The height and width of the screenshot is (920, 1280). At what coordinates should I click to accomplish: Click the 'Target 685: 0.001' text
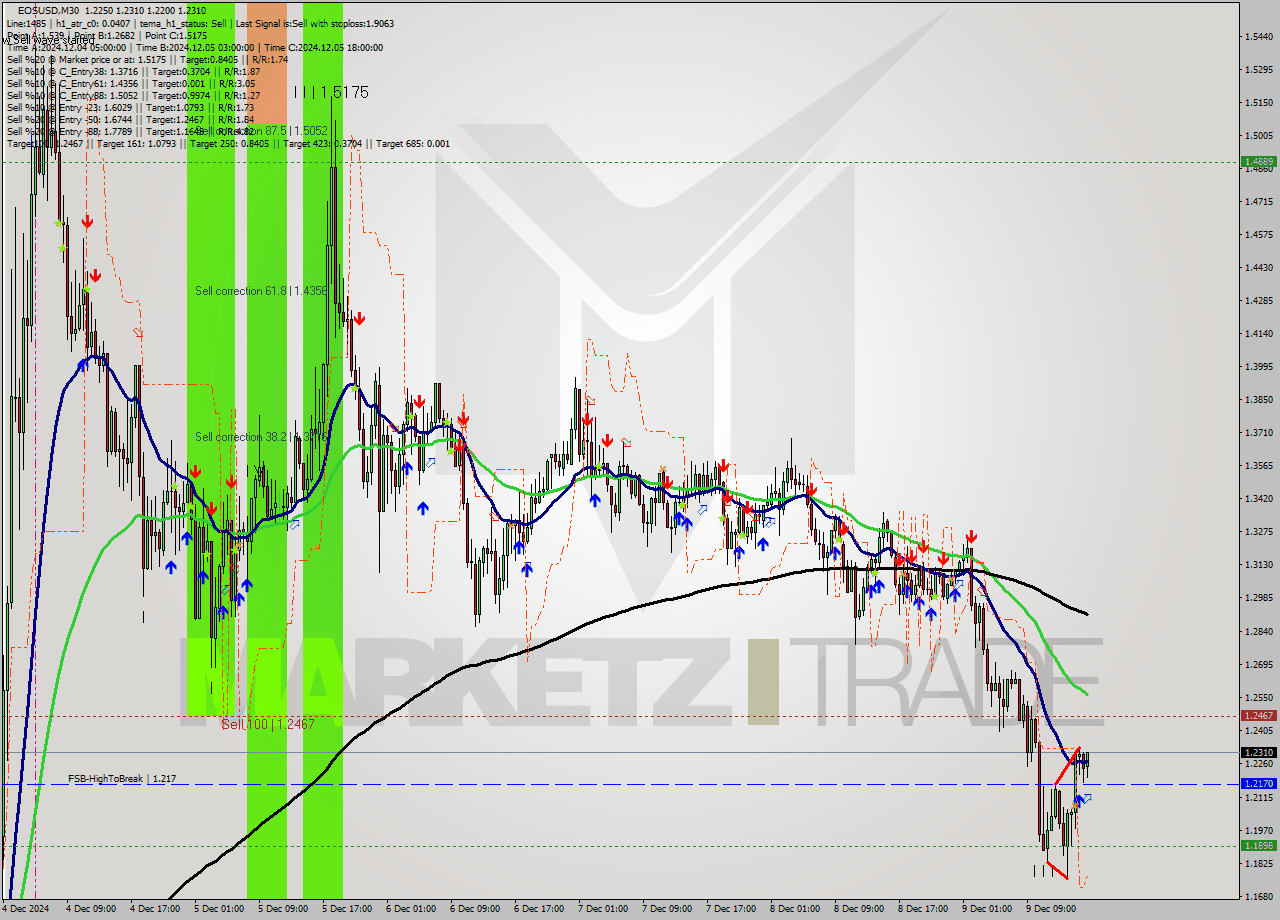click(x=412, y=143)
